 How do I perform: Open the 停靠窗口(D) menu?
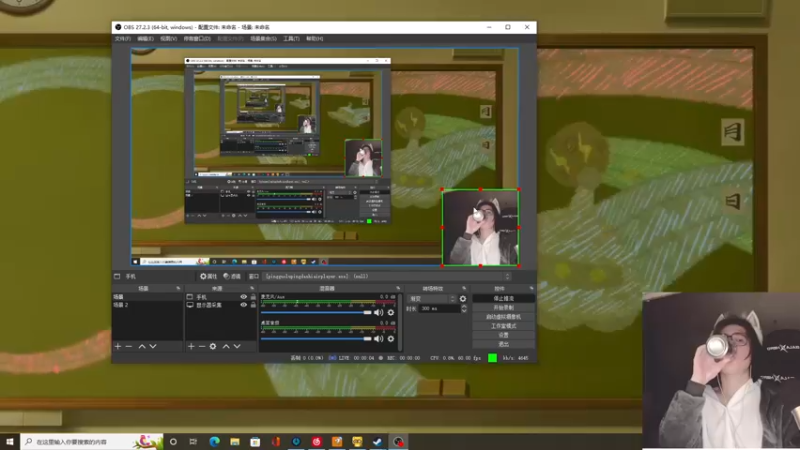(197, 39)
